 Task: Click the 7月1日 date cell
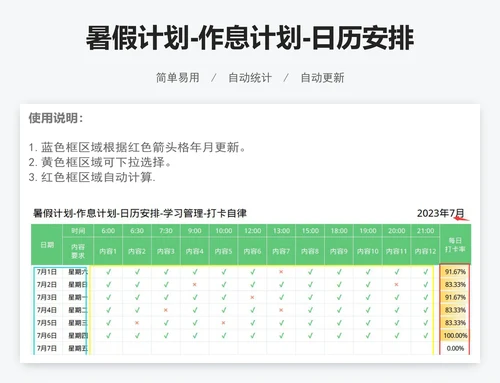(47, 272)
